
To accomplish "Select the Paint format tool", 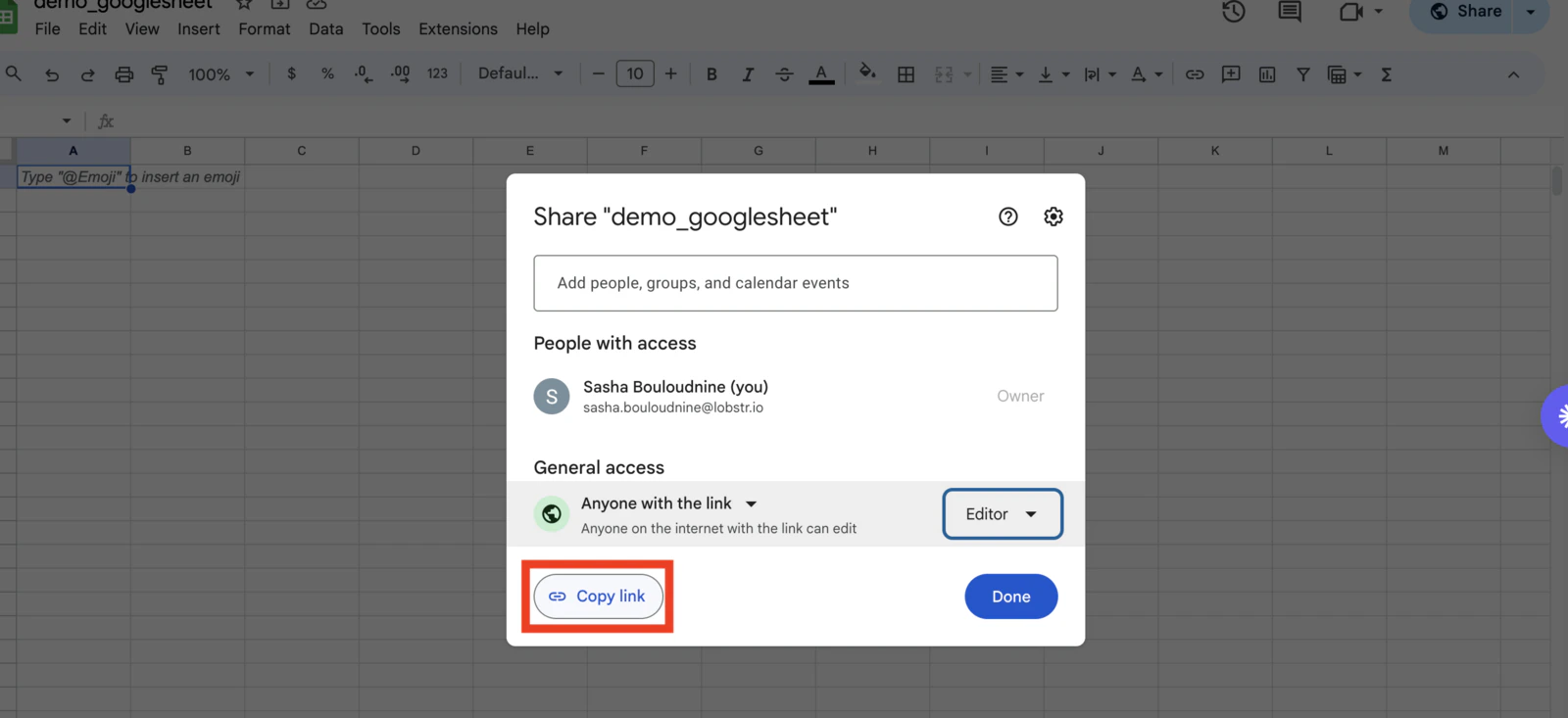I will 160,74.
